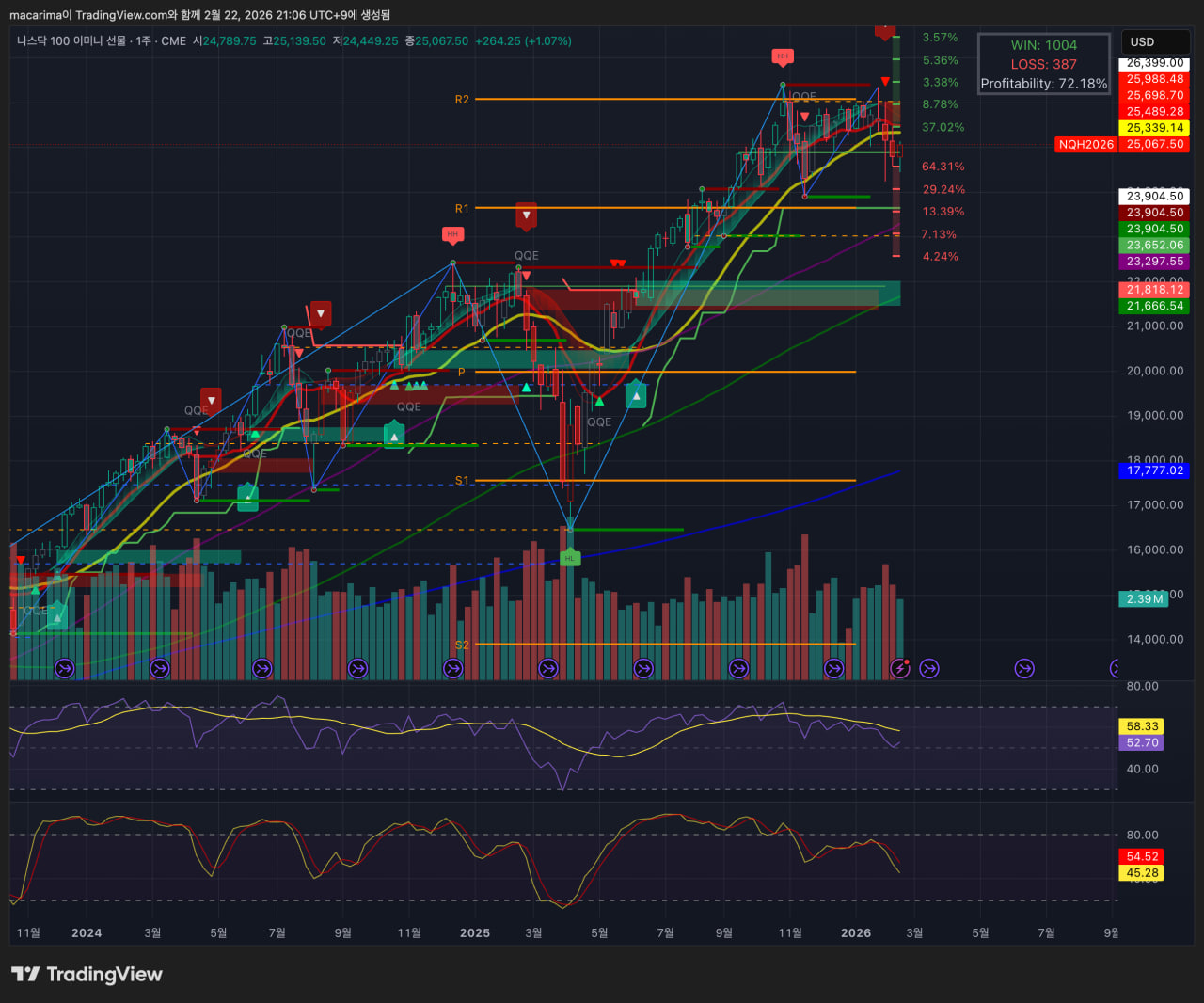Click the 2025 label on time axis
This screenshot has width=1204, height=1003.
tap(474, 932)
